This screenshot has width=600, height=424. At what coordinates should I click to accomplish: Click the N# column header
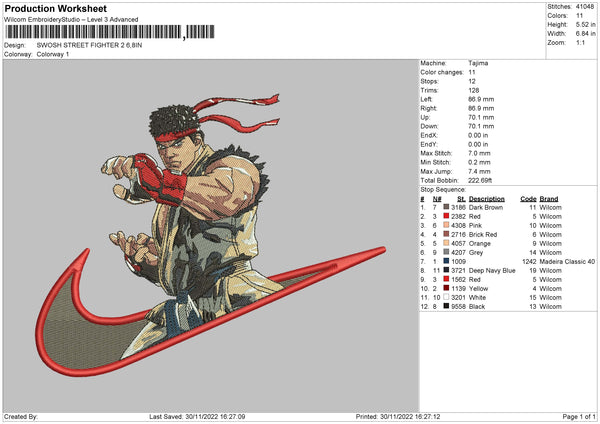[437, 199]
